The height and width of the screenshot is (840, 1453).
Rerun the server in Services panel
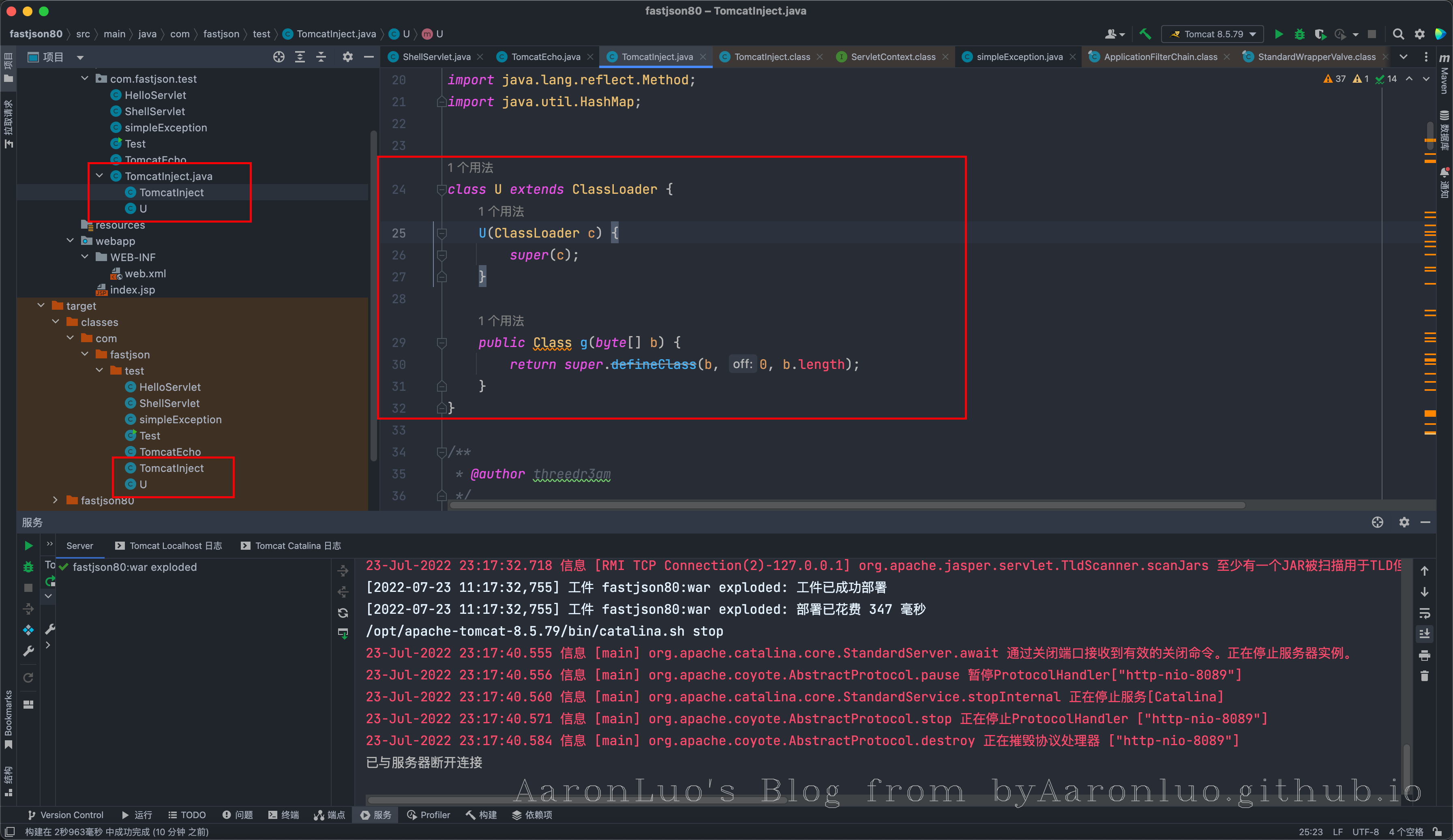[x=28, y=545]
